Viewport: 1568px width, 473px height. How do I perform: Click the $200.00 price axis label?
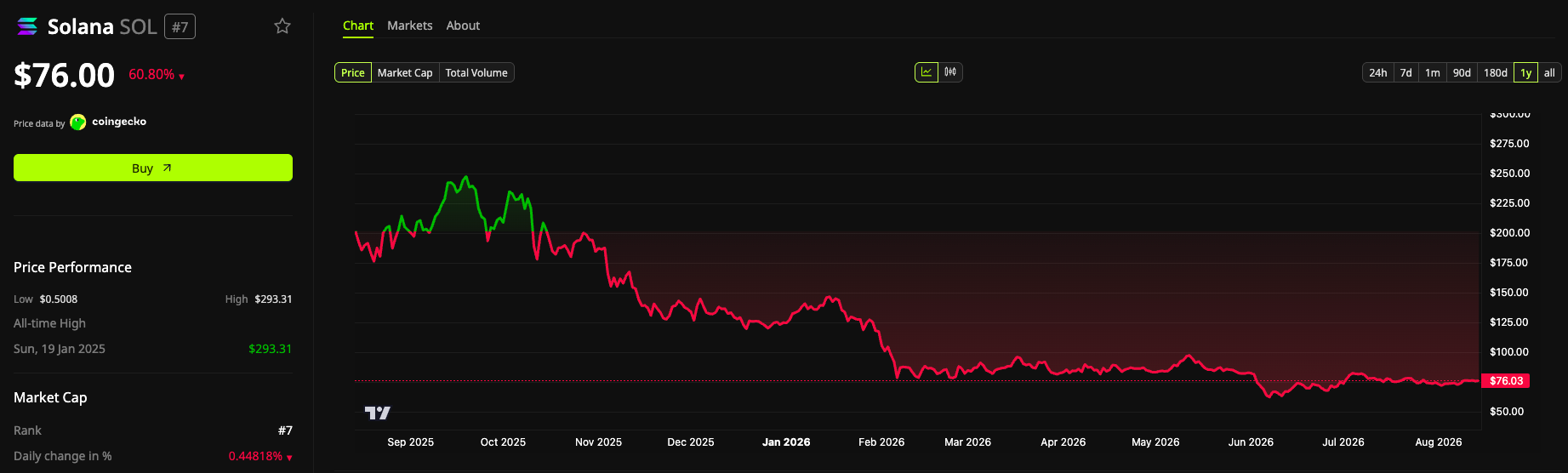point(1509,233)
